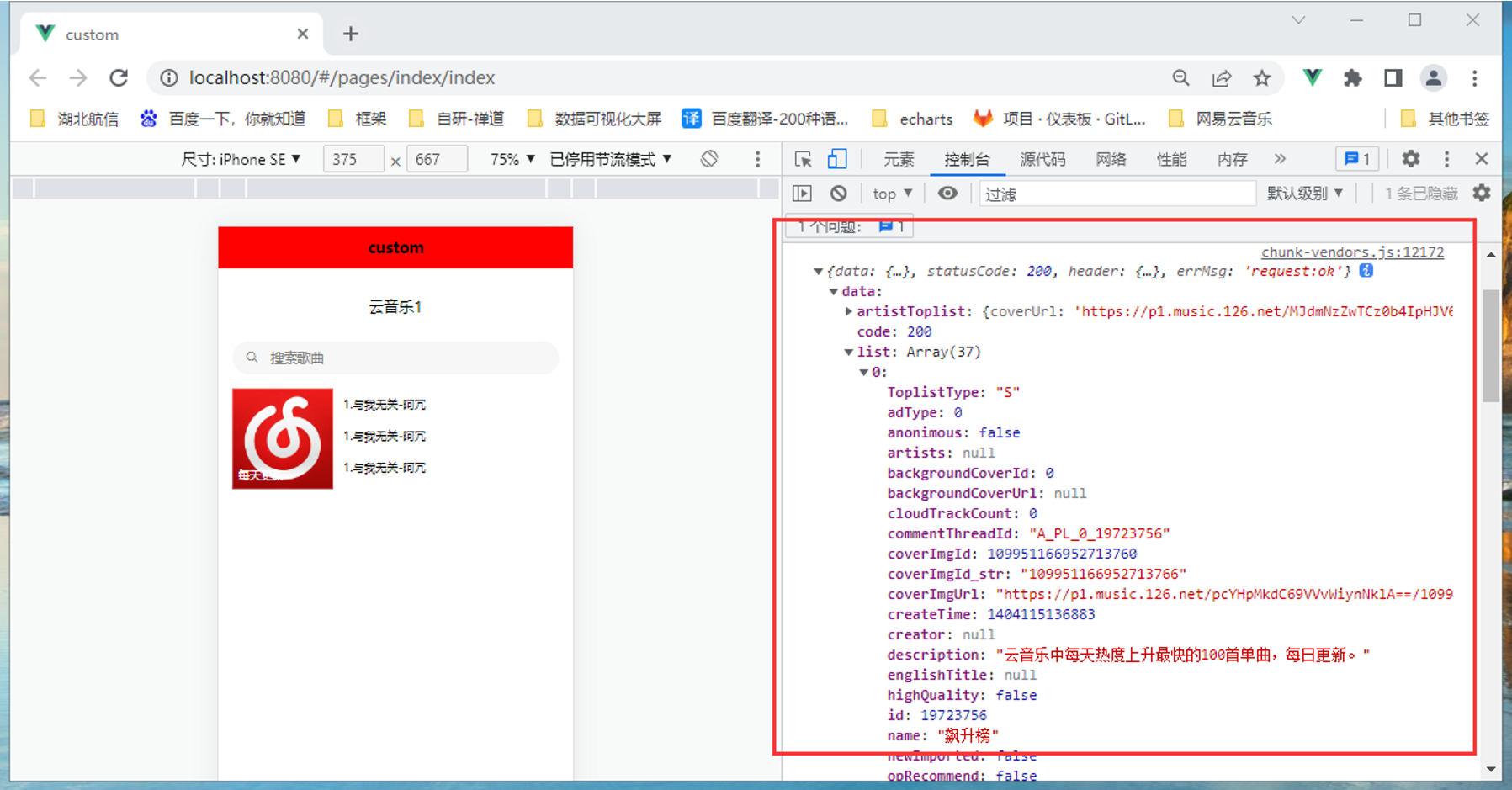Switch to the 内存 tab
Viewport: 1512px width, 790px height.
1232,159
